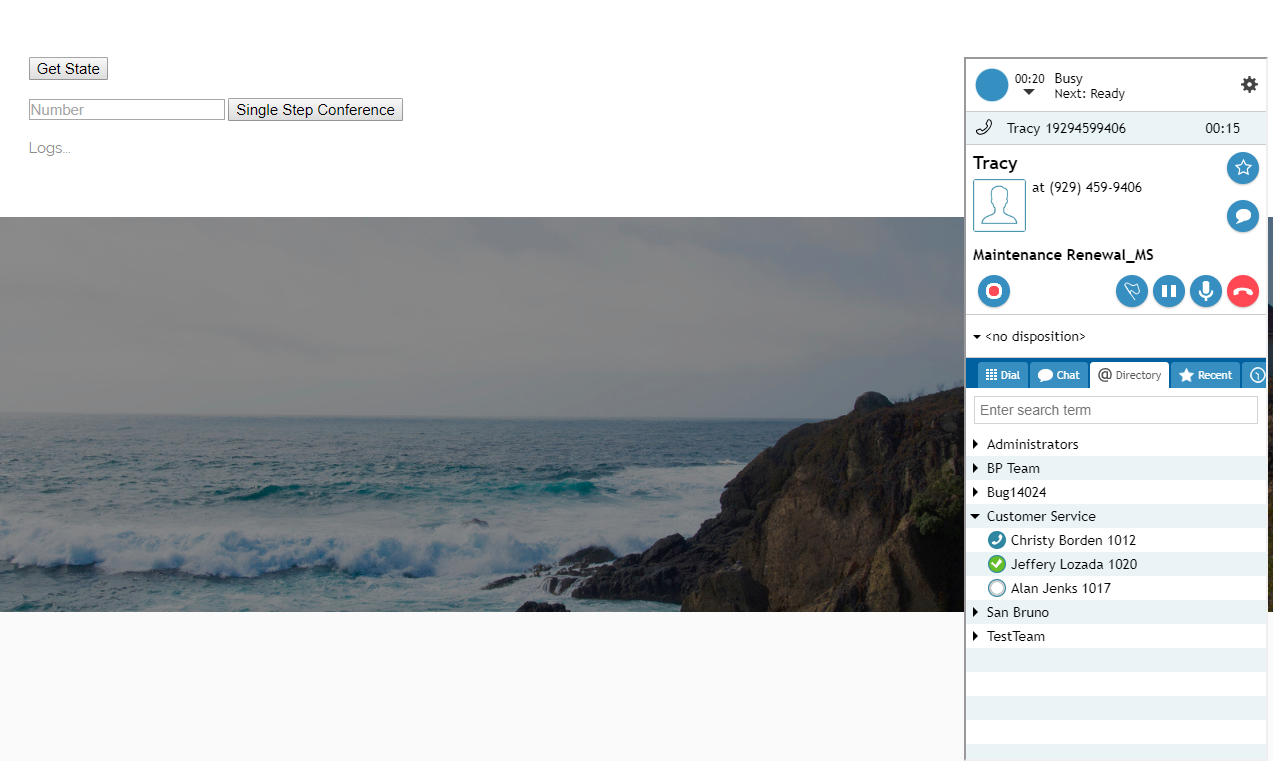Image resolution: width=1273 pixels, height=761 pixels.
Task: Expand the Bug14024 group
Action: [x=1116, y=492]
